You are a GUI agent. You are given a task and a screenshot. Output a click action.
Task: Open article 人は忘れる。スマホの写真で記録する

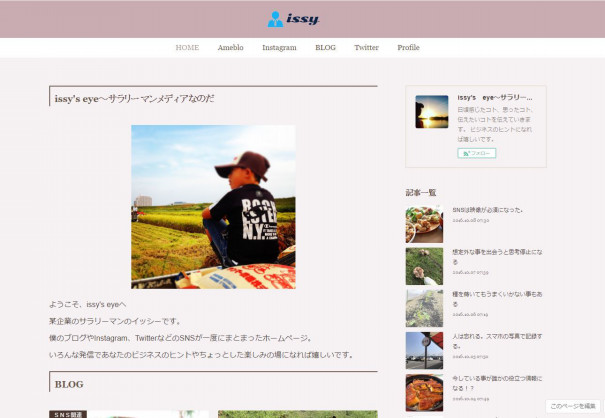pos(497,341)
